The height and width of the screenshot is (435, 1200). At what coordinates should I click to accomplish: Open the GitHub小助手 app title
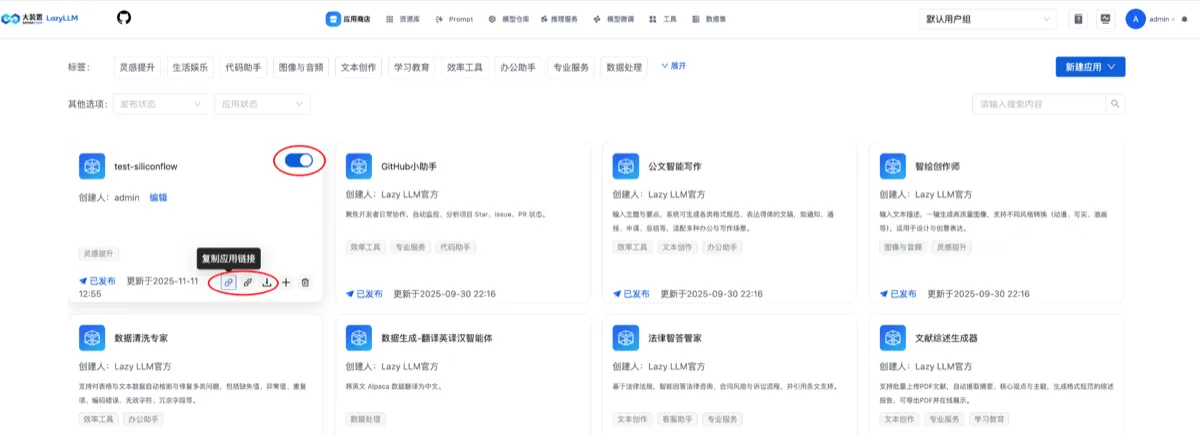[409, 166]
